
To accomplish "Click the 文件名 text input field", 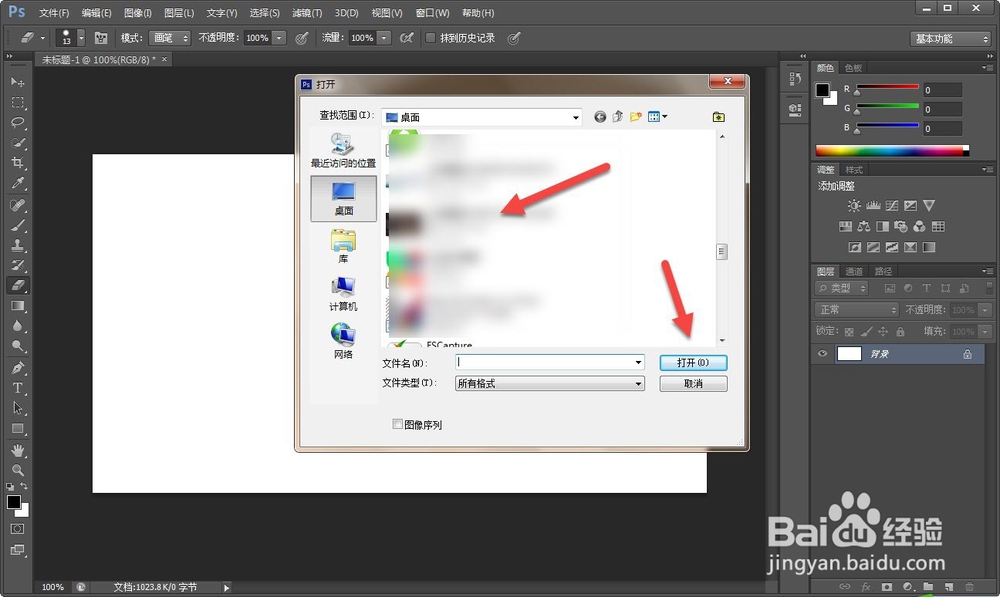I will 545,362.
